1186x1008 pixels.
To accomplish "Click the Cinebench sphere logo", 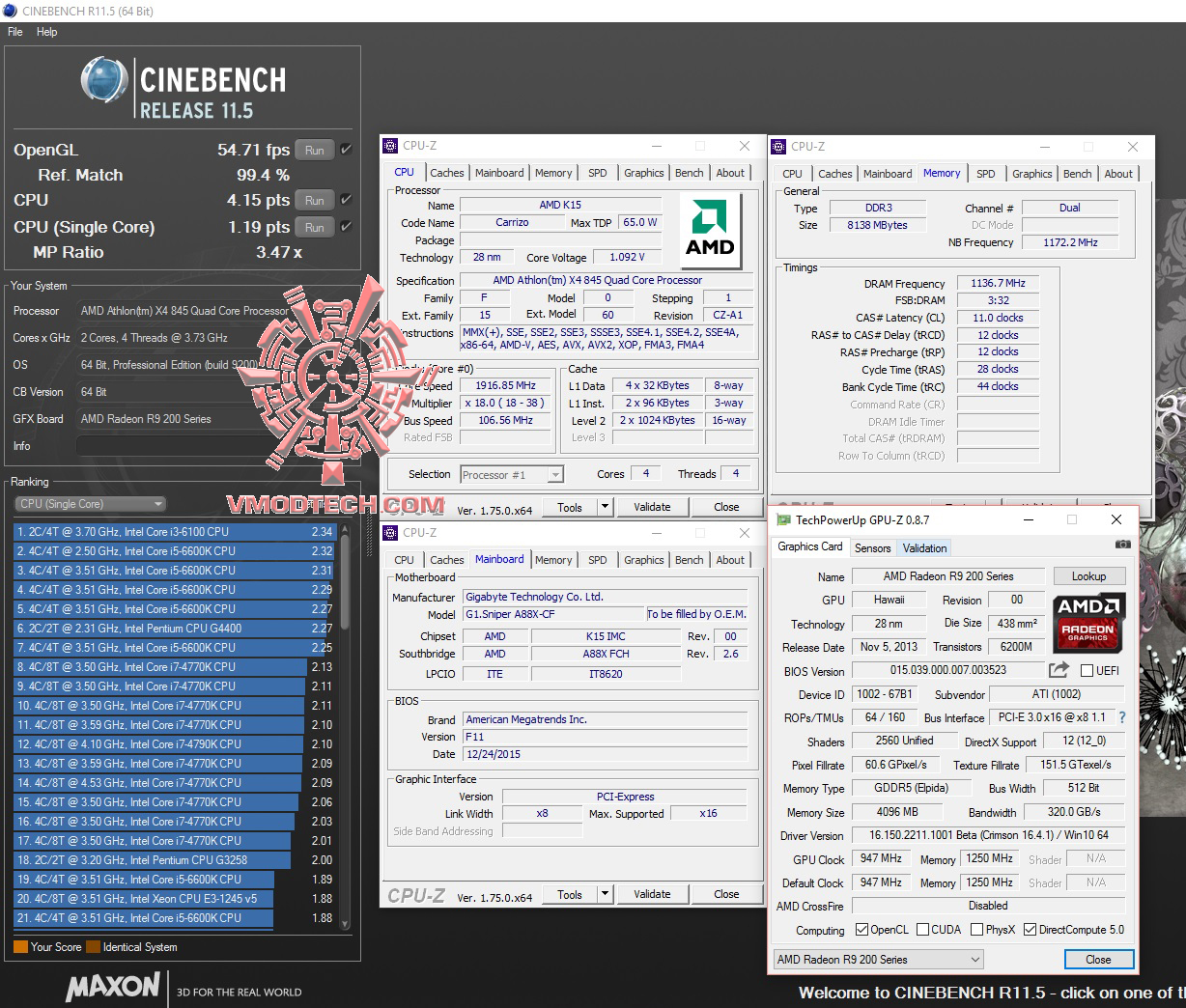I will click(104, 79).
